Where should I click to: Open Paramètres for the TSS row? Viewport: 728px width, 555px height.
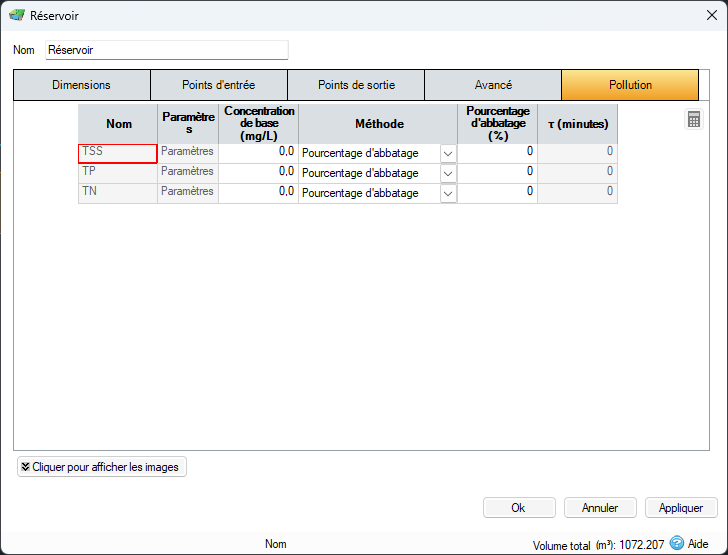pos(188,154)
